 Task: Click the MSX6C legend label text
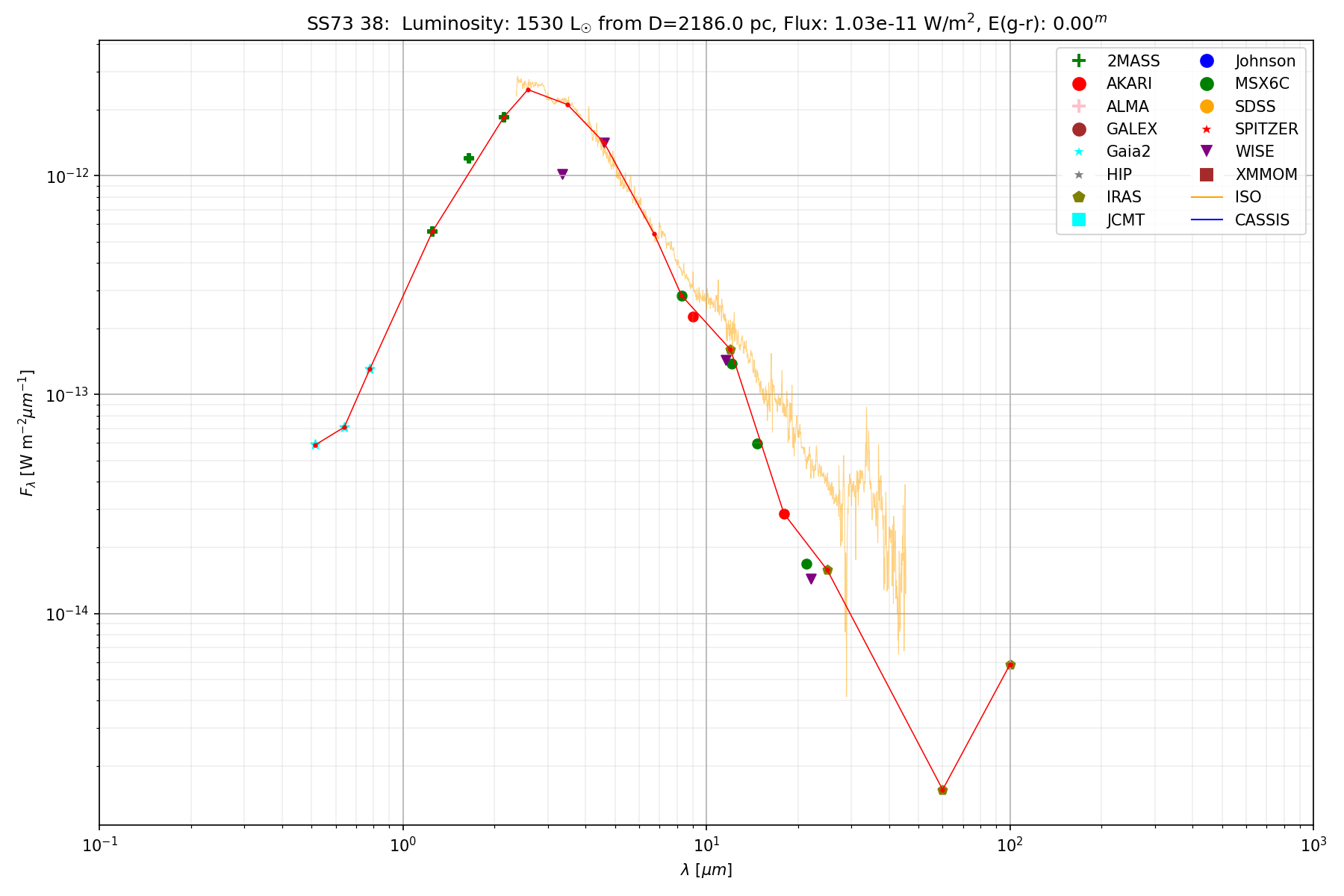pyautogui.click(x=1261, y=84)
